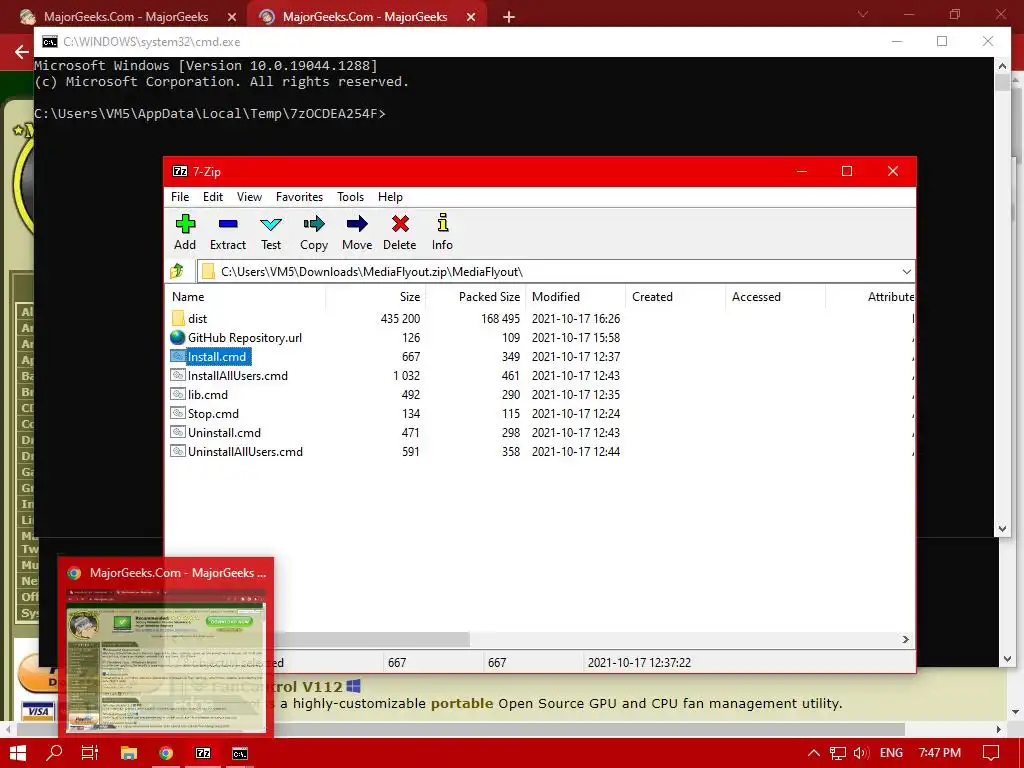Sort by the Modified column header

coord(575,296)
